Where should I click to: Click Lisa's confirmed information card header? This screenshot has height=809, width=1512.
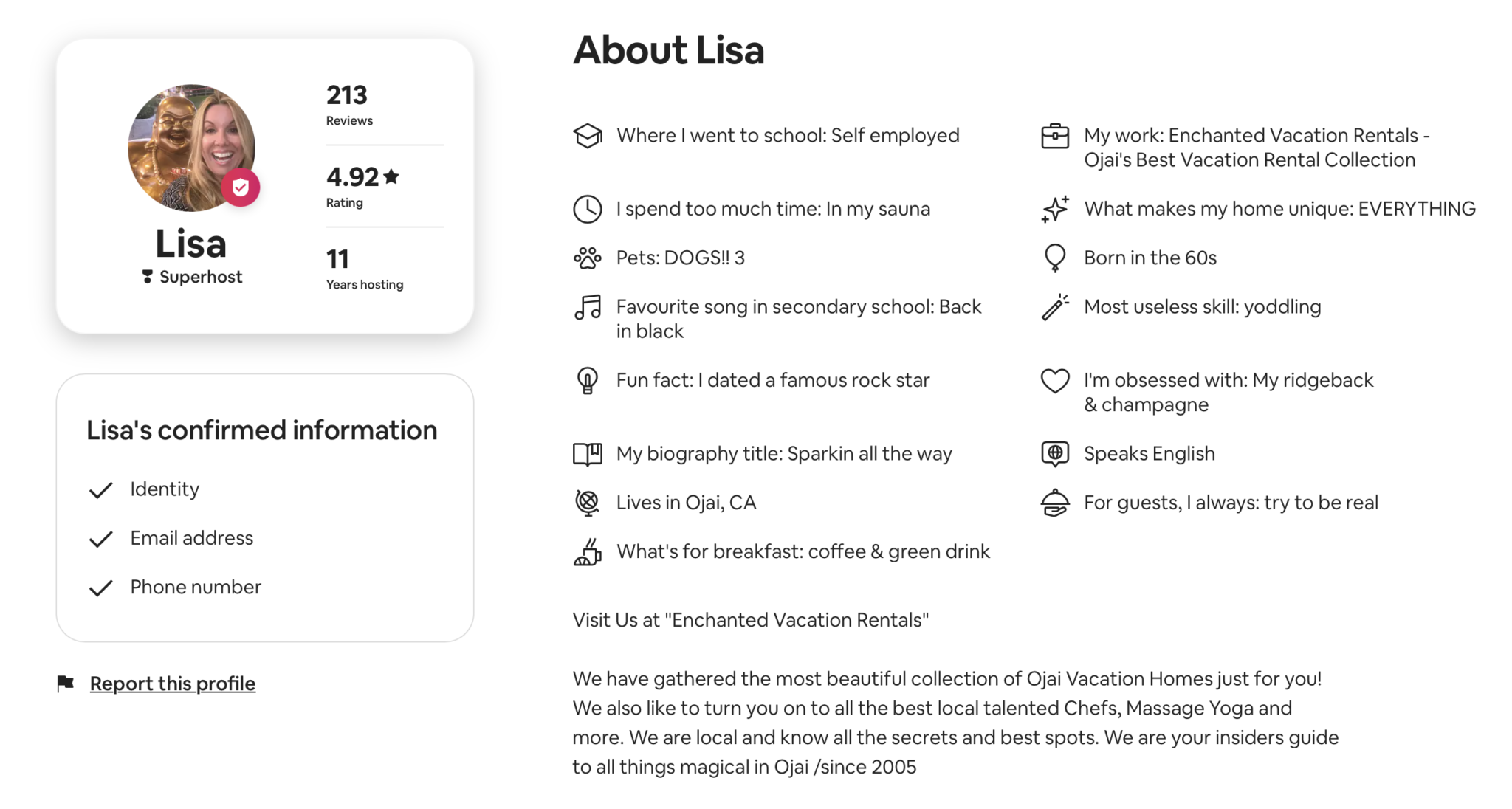pyautogui.click(x=261, y=430)
